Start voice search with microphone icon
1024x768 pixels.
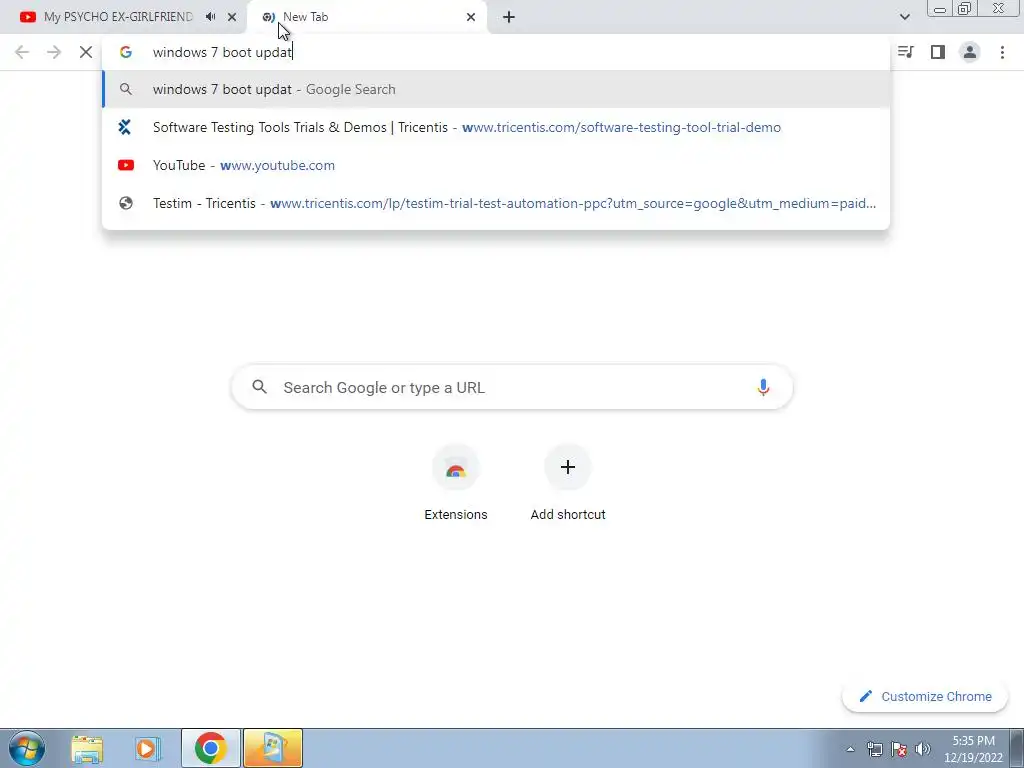coord(763,387)
